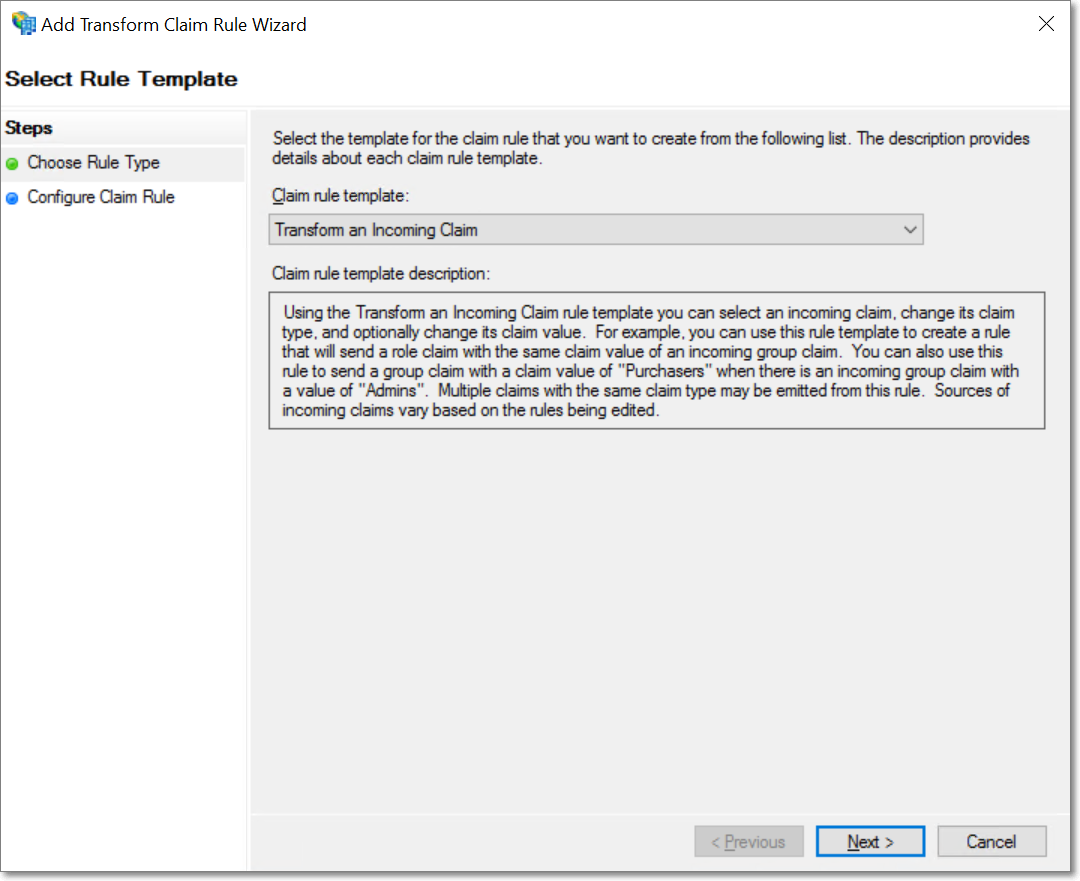Click the blue bullet beside Configure Claim Rule
The width and height of the screenshot is (1080, 881).
(12, 198)
